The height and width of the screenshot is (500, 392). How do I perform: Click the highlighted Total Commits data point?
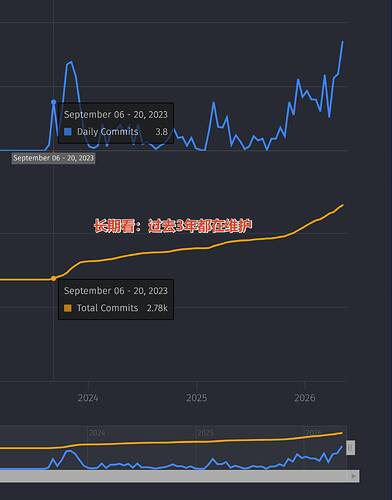(x=54, y=278)
